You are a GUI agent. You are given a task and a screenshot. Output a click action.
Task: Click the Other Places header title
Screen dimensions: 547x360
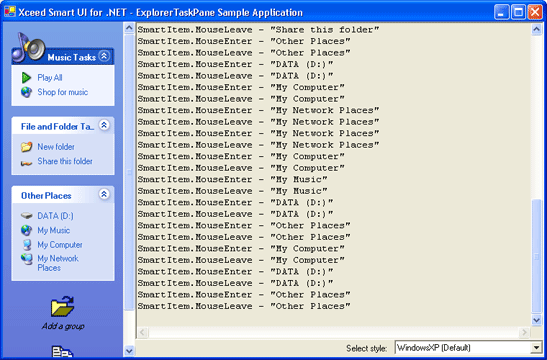pyautogui.click(x=46, y=196)
